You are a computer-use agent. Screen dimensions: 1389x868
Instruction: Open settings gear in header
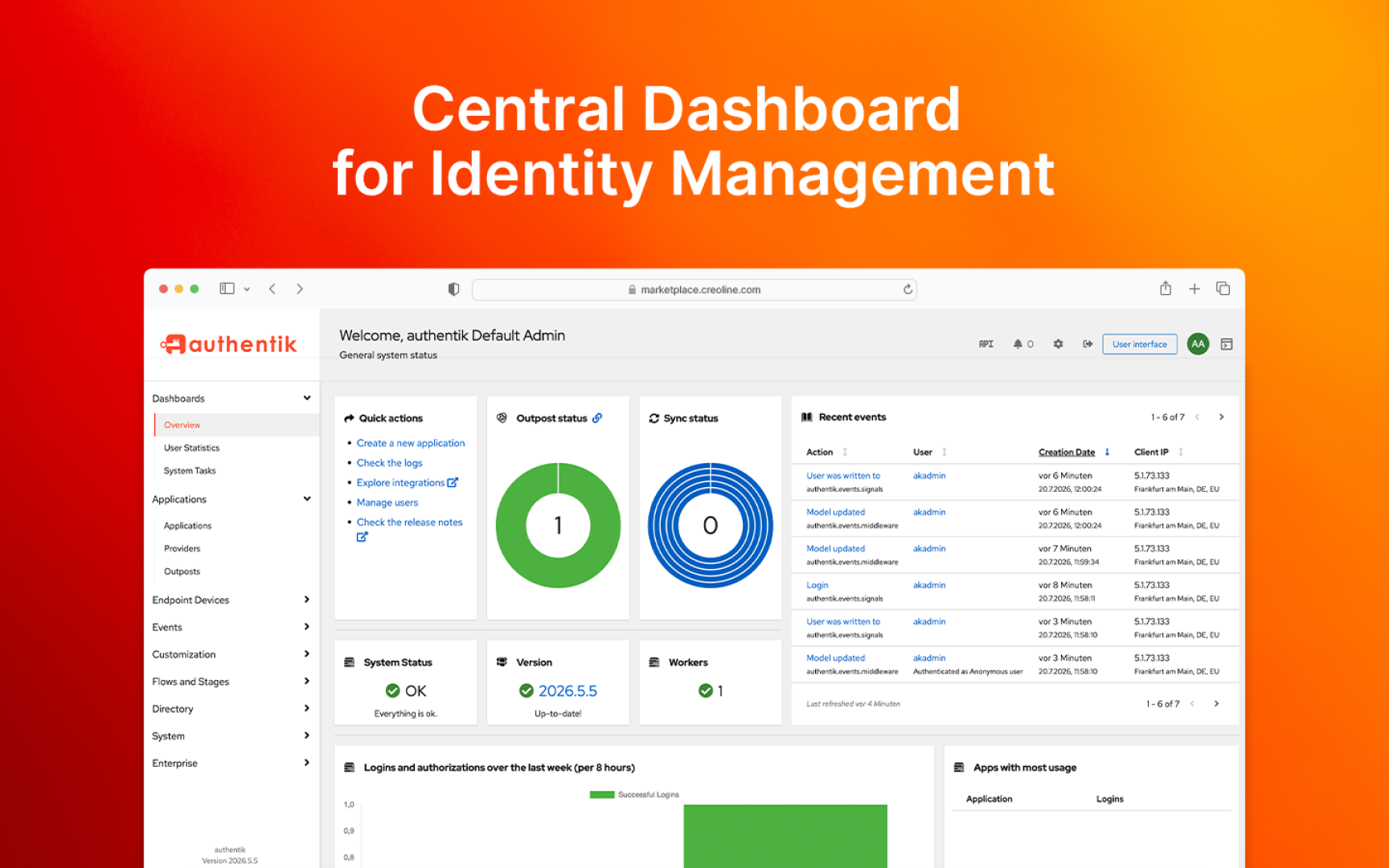point(1058,344)
